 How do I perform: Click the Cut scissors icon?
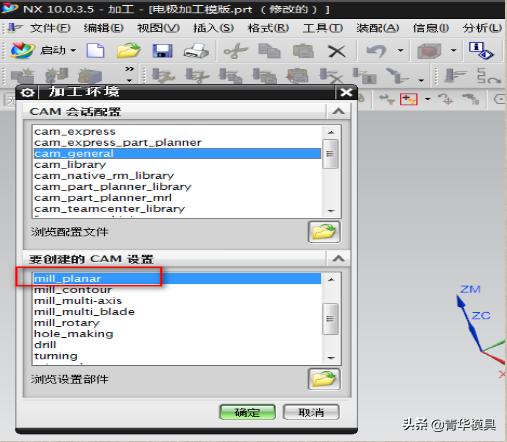click(x=235, y=51)
